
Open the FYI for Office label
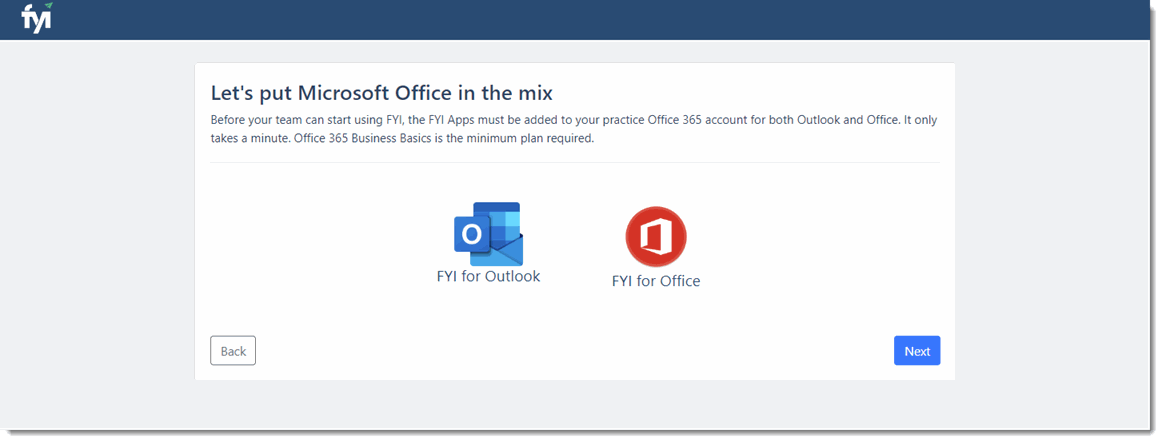[x=656, y=281]
